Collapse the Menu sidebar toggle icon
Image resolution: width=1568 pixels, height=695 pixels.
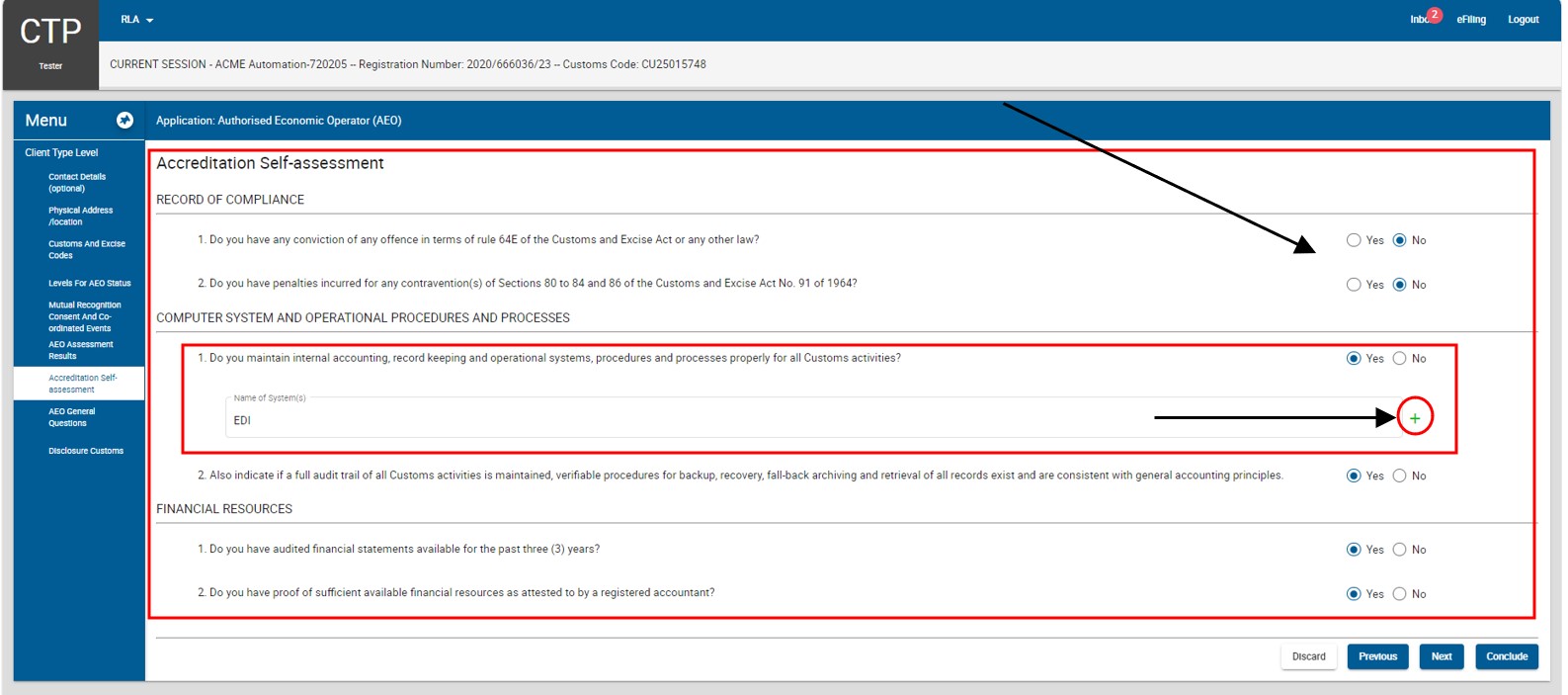[124, 120]
